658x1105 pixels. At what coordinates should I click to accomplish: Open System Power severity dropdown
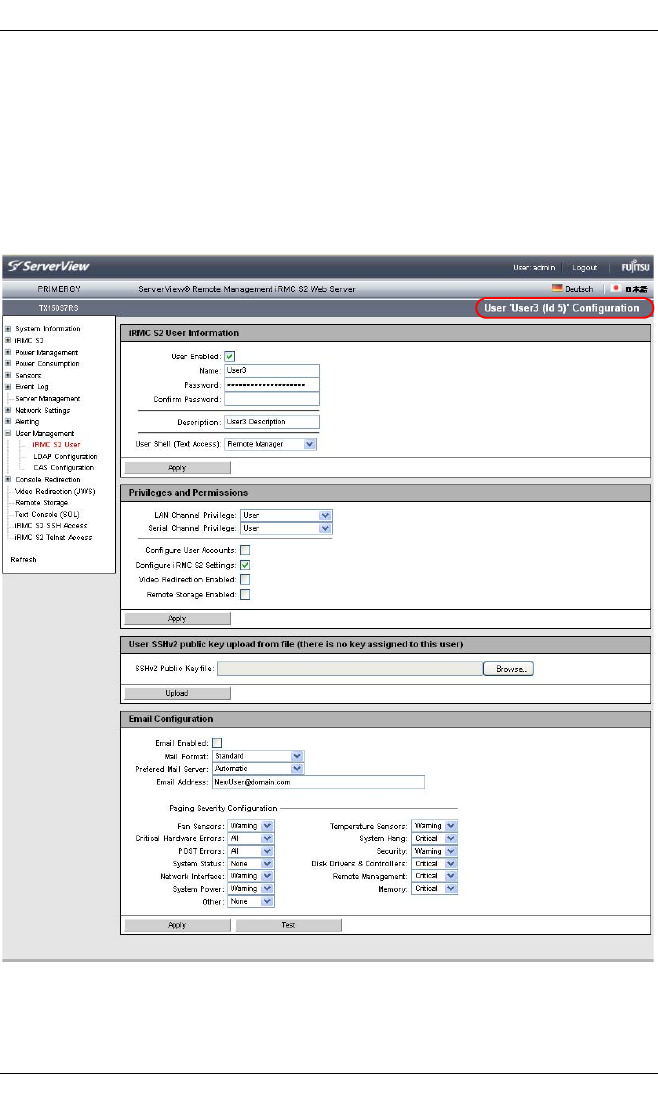click(x=251, y=889)
